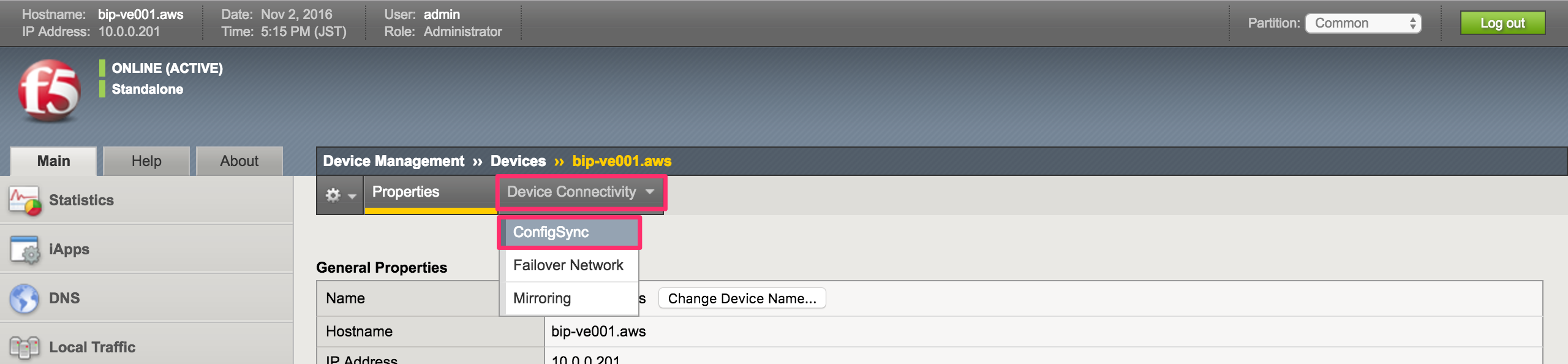Select Mirroring menu entry
Viewport: 1568px width, 364px height.
pos(570,298)
